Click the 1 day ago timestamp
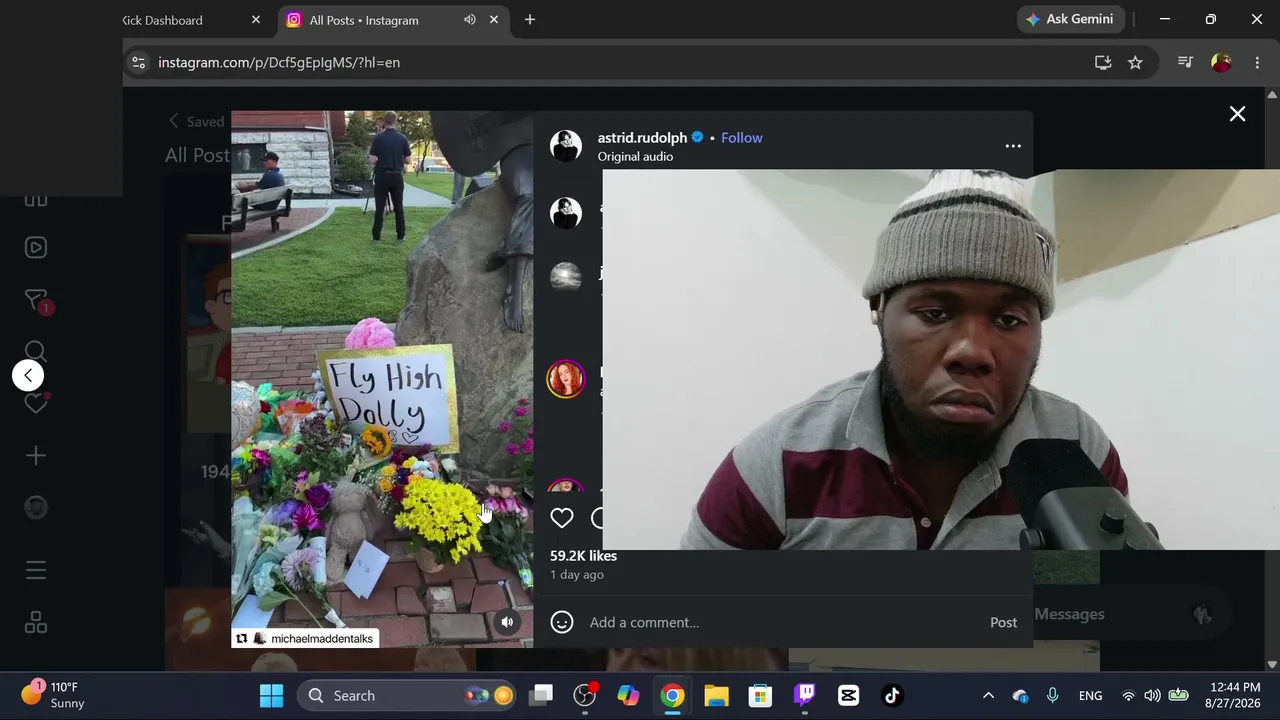 (577, 575)
